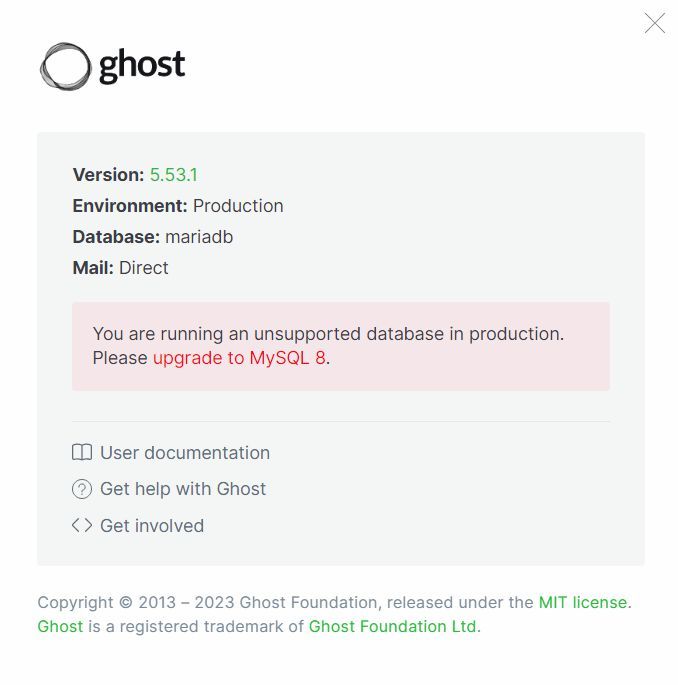The image size is (678, 685).
Task: Visit the Ghost Foundation Ltd link
Action: (392, 626)
